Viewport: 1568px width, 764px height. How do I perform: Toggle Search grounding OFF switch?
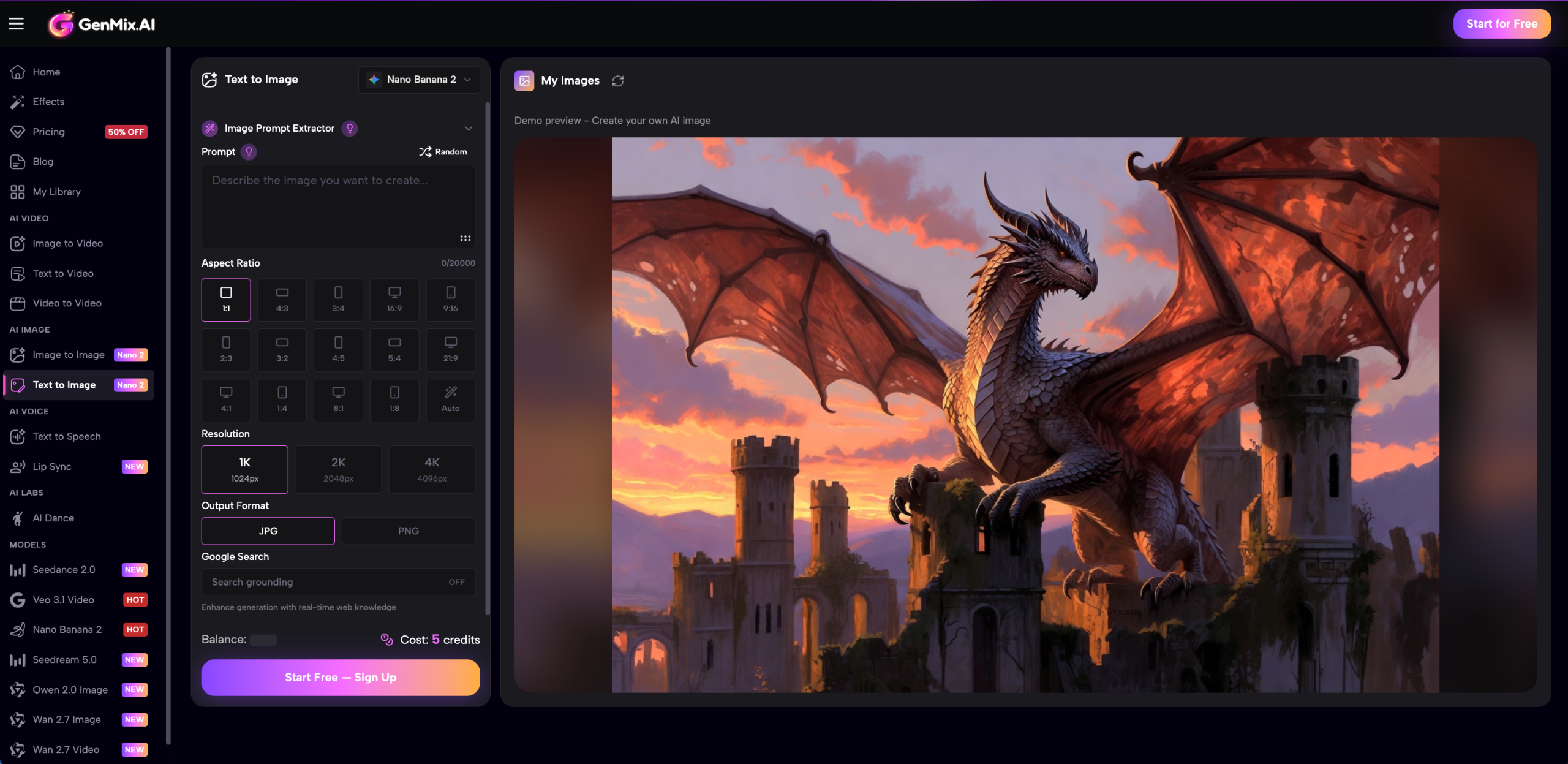[456, 582]
